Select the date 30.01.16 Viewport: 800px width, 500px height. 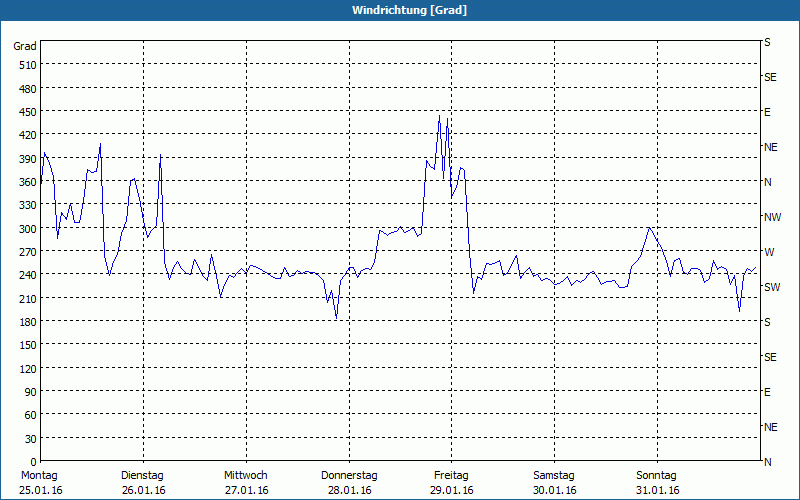(x=555, y=490)
